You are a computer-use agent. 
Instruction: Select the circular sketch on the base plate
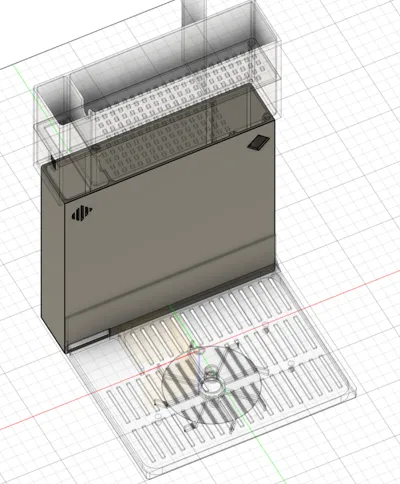[x=212, y=385]
